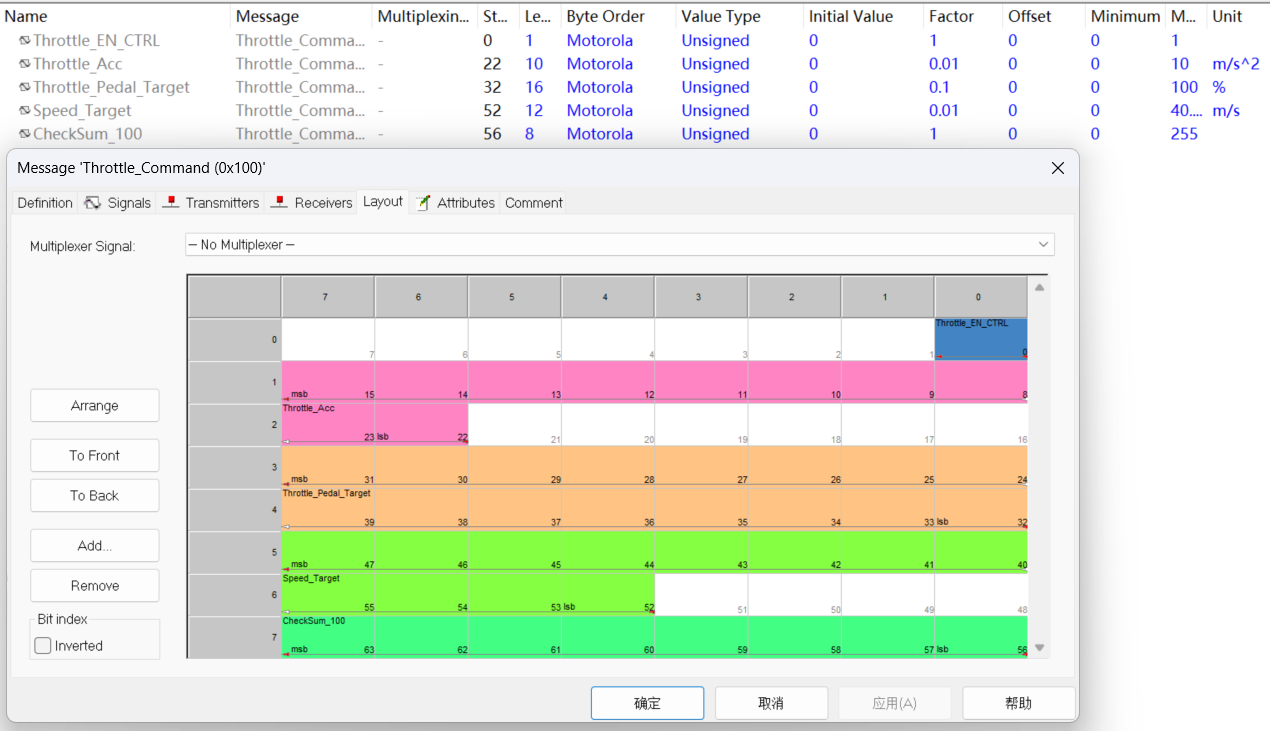Click the m/s^2 unit cell
1270x731 pixels.
(1236, 64)
